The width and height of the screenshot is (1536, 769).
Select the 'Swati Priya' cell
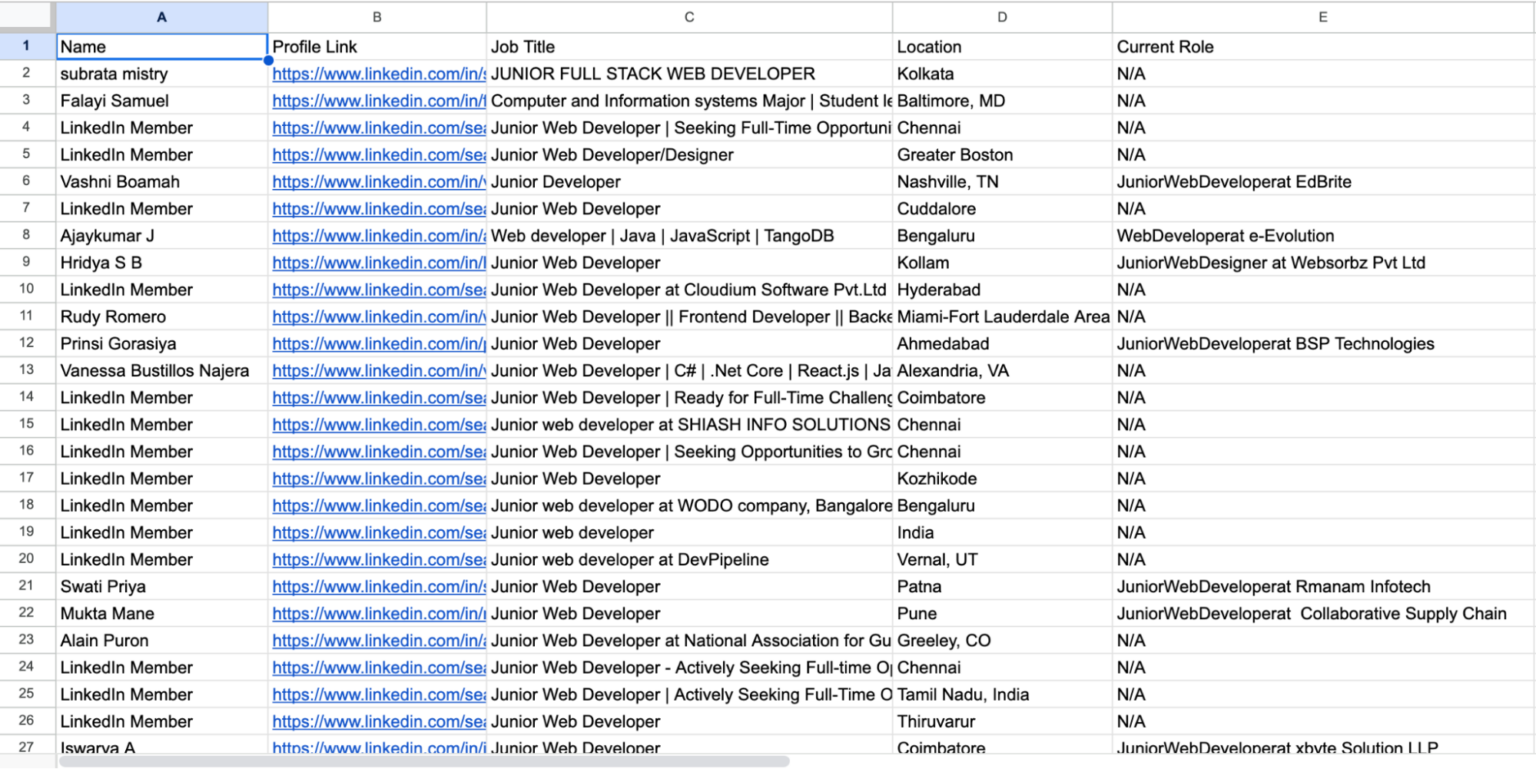[x=162, y=586]
